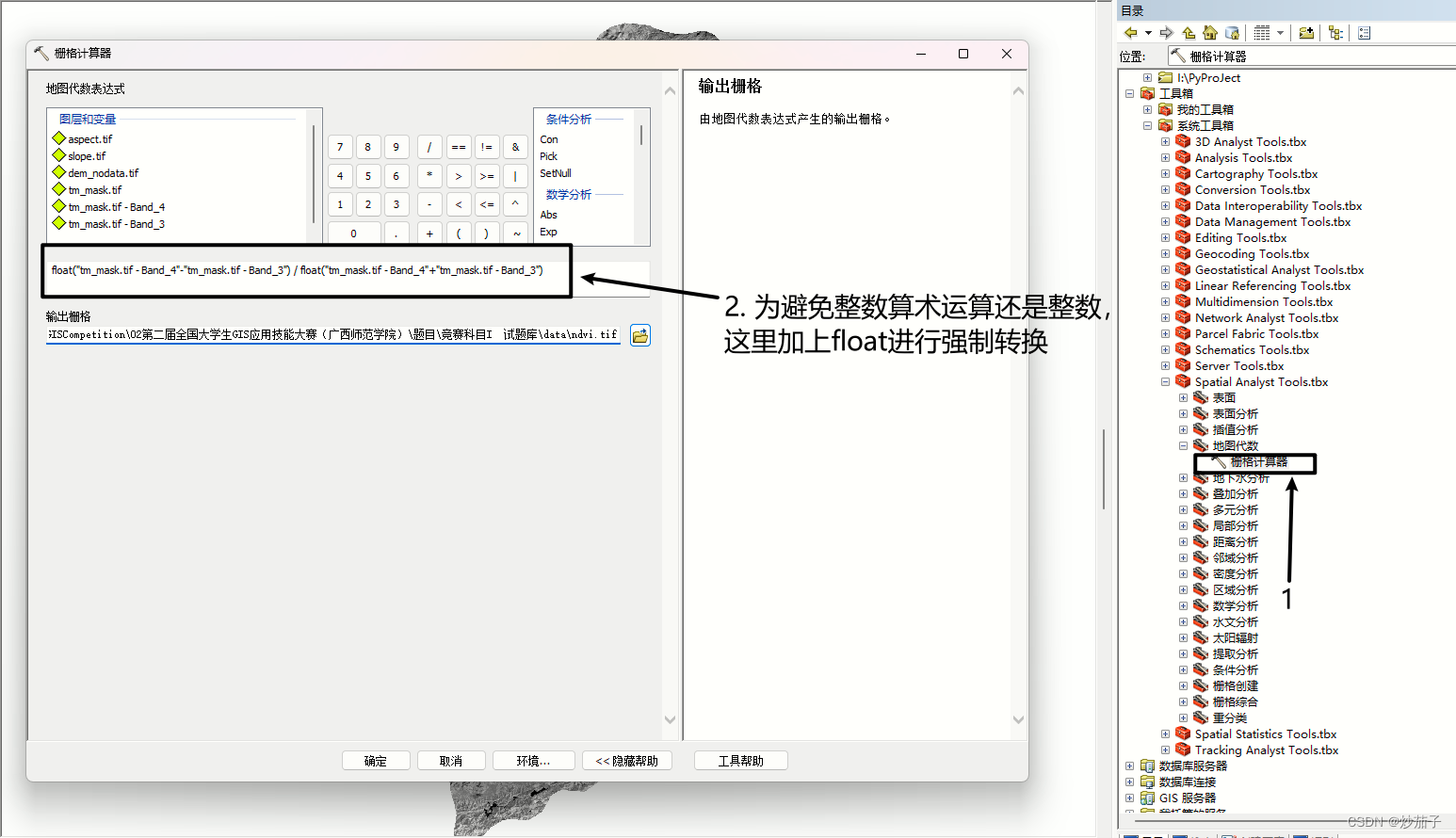The width and height of the screenshot is (1456, 838).
Task: Click the output raster path field
Action: click(332, 334)
